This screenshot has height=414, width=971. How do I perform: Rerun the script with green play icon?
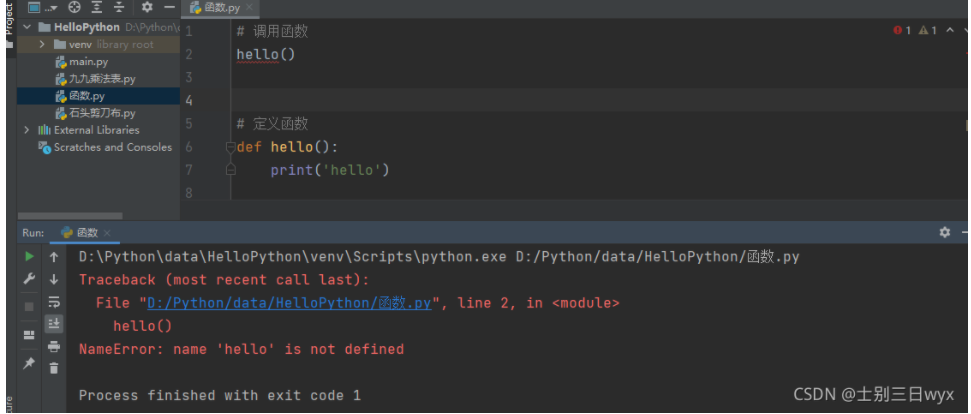(x=29, y=257)
